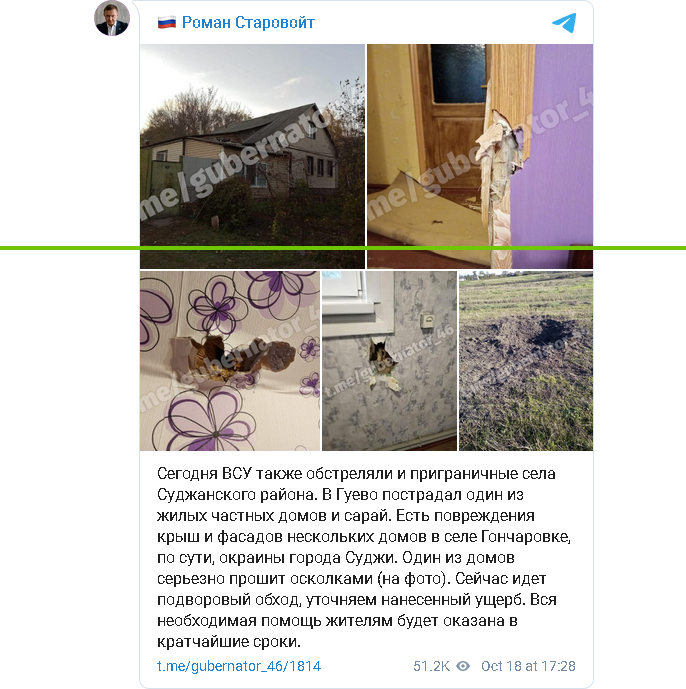
Task: Click the Oct 18 at 17:28 timestamp
Action: pyautogui.click(x=528, y=666)
